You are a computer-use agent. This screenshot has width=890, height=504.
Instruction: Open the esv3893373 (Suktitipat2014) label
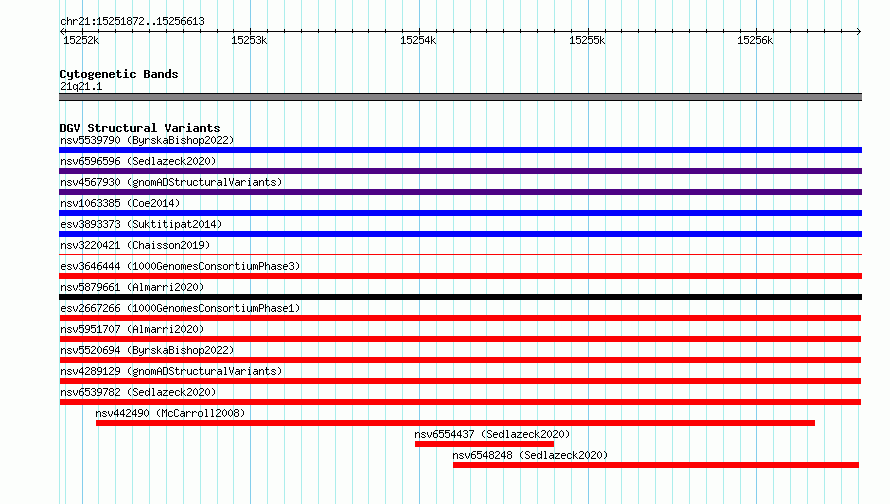tap(141, 224)
